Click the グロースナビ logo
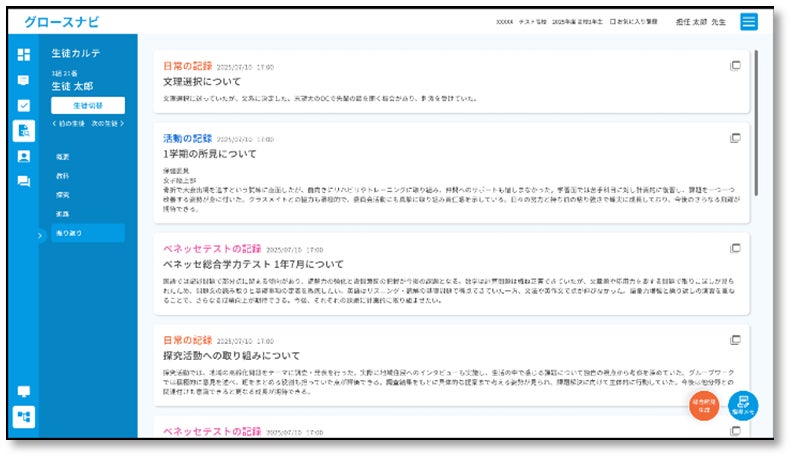The width and height of the screenshot is (793, 459). (x=62, y=22)
